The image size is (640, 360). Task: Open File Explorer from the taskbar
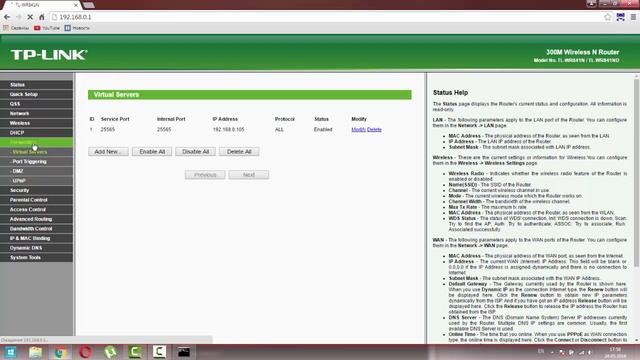coord(36,352)
